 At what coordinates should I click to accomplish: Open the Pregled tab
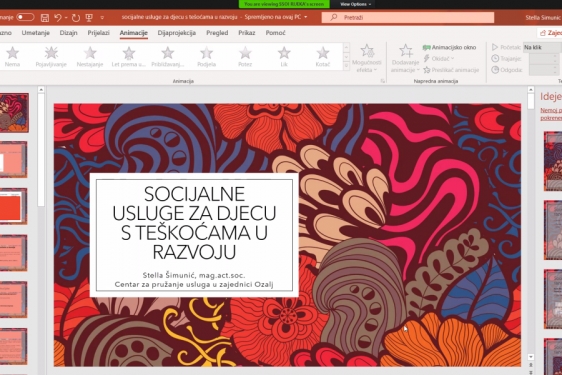(217, 33)
